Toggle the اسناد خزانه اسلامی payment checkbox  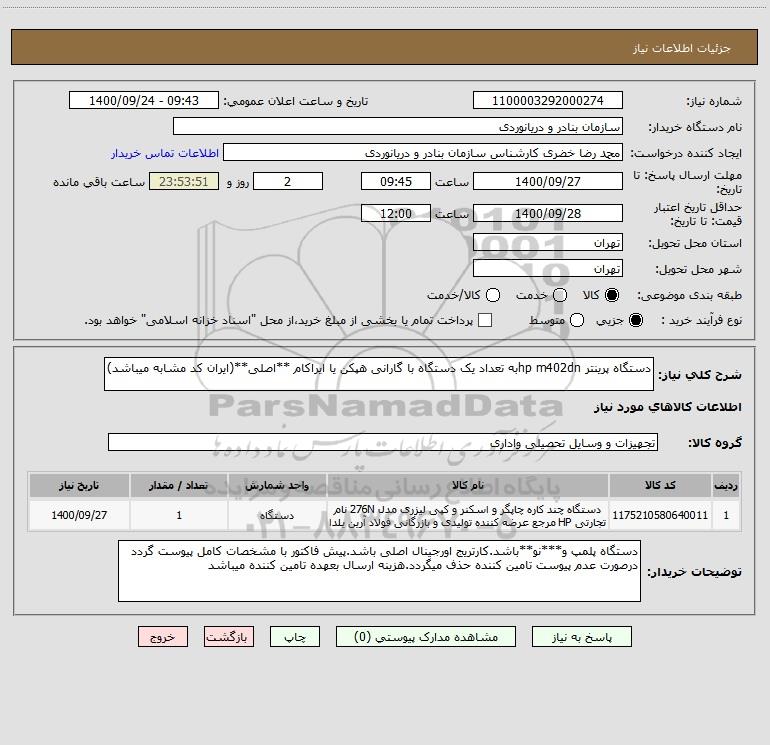485,320
